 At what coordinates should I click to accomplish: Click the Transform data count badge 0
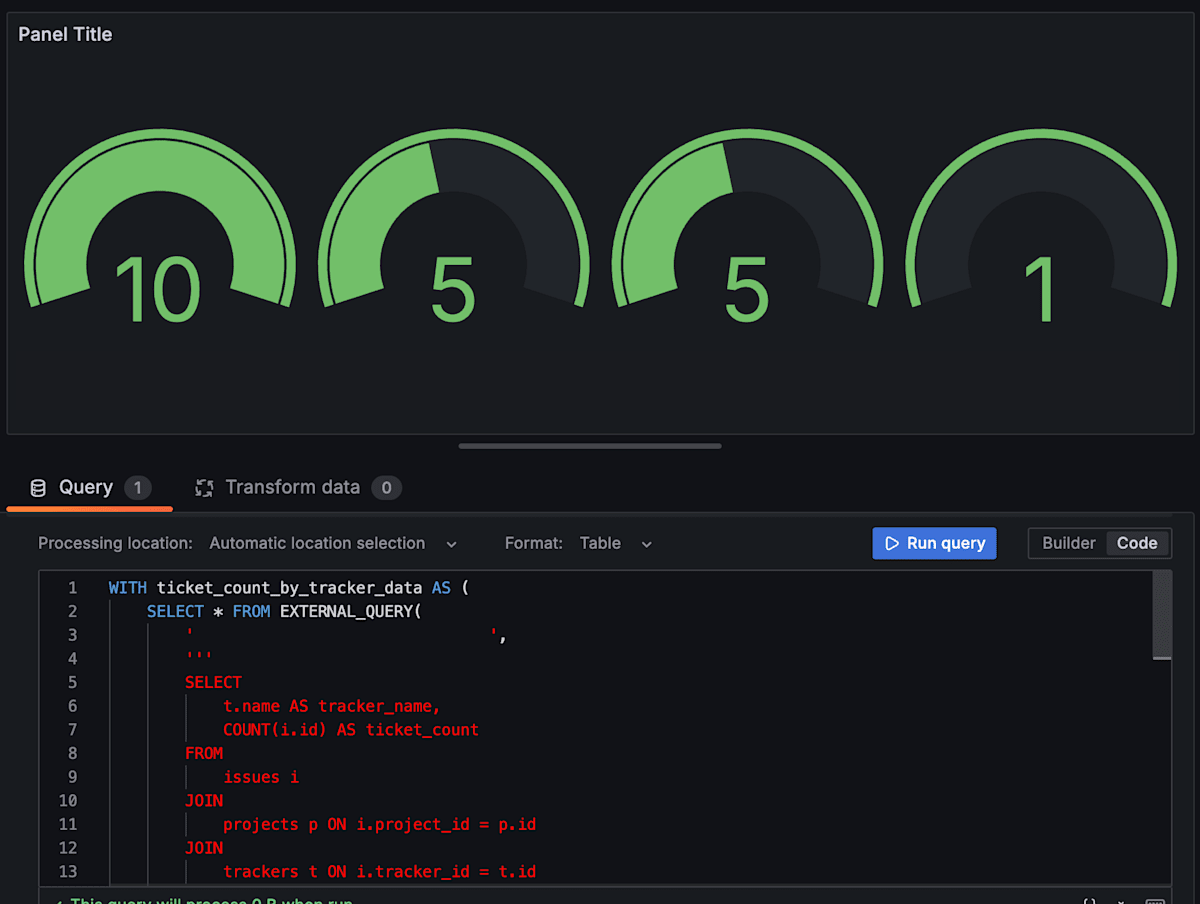click(386, 488)
